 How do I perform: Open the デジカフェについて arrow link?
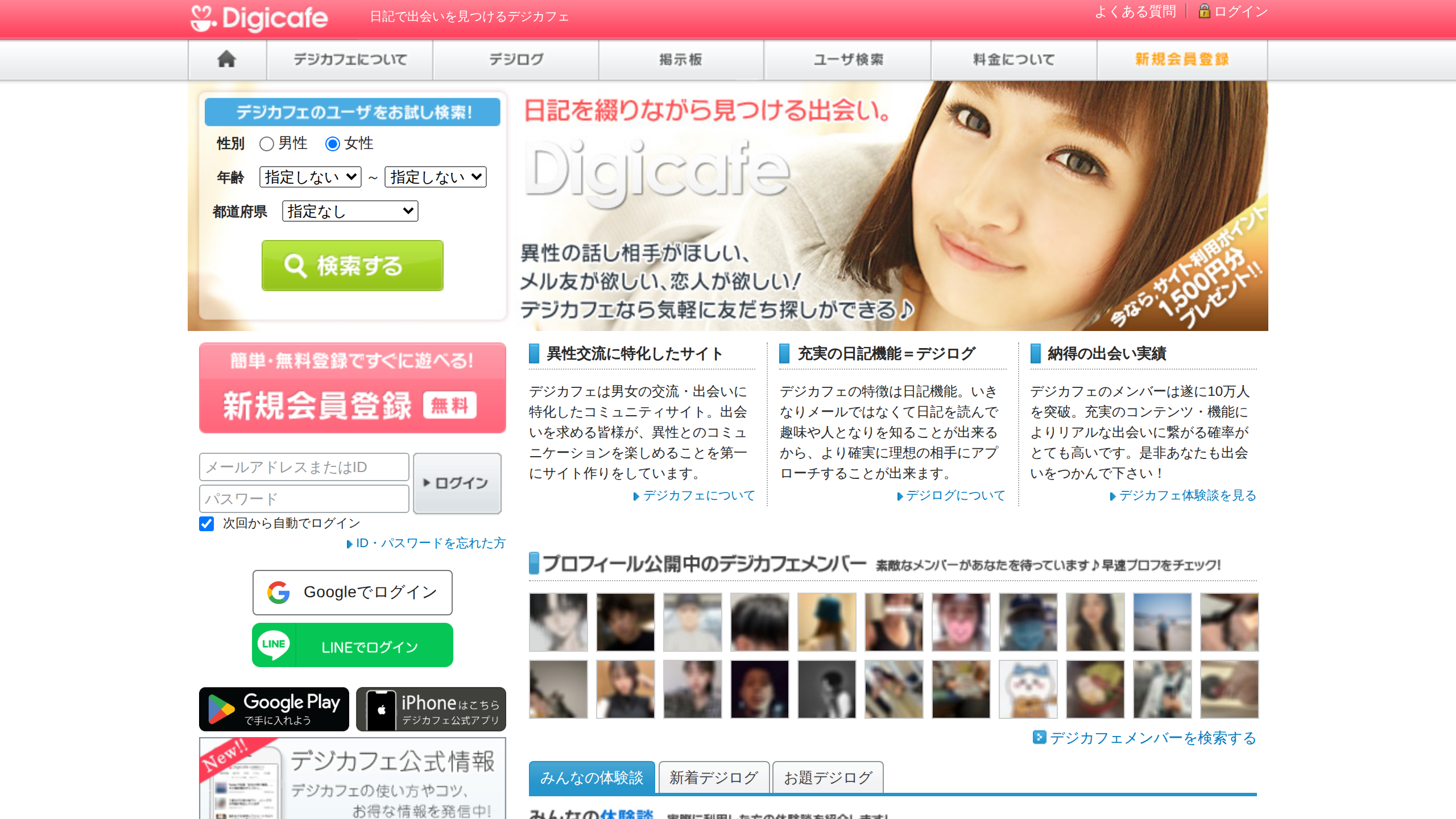(x=694, y=495)
